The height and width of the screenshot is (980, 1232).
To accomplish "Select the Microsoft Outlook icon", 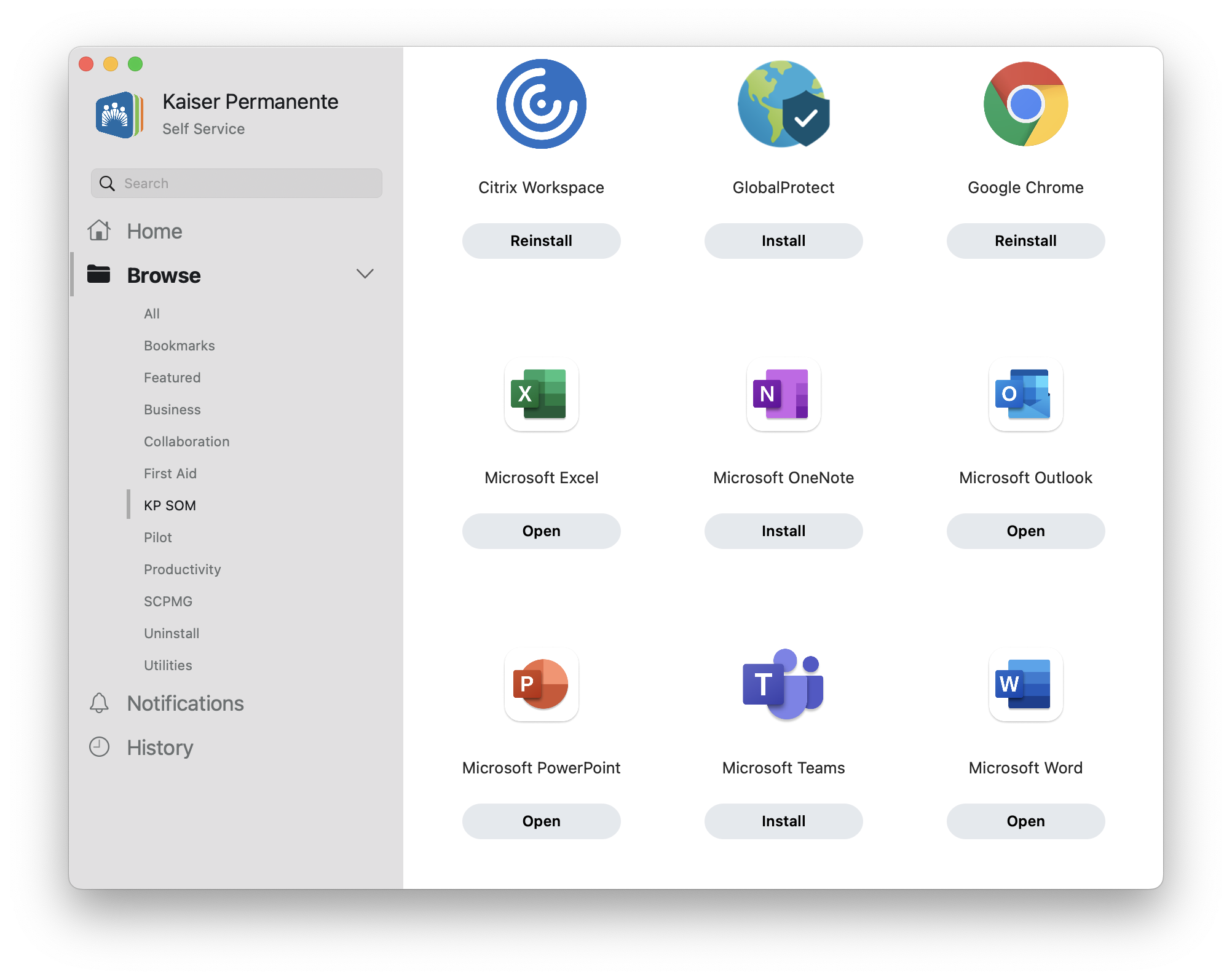I will (1025, 394).
